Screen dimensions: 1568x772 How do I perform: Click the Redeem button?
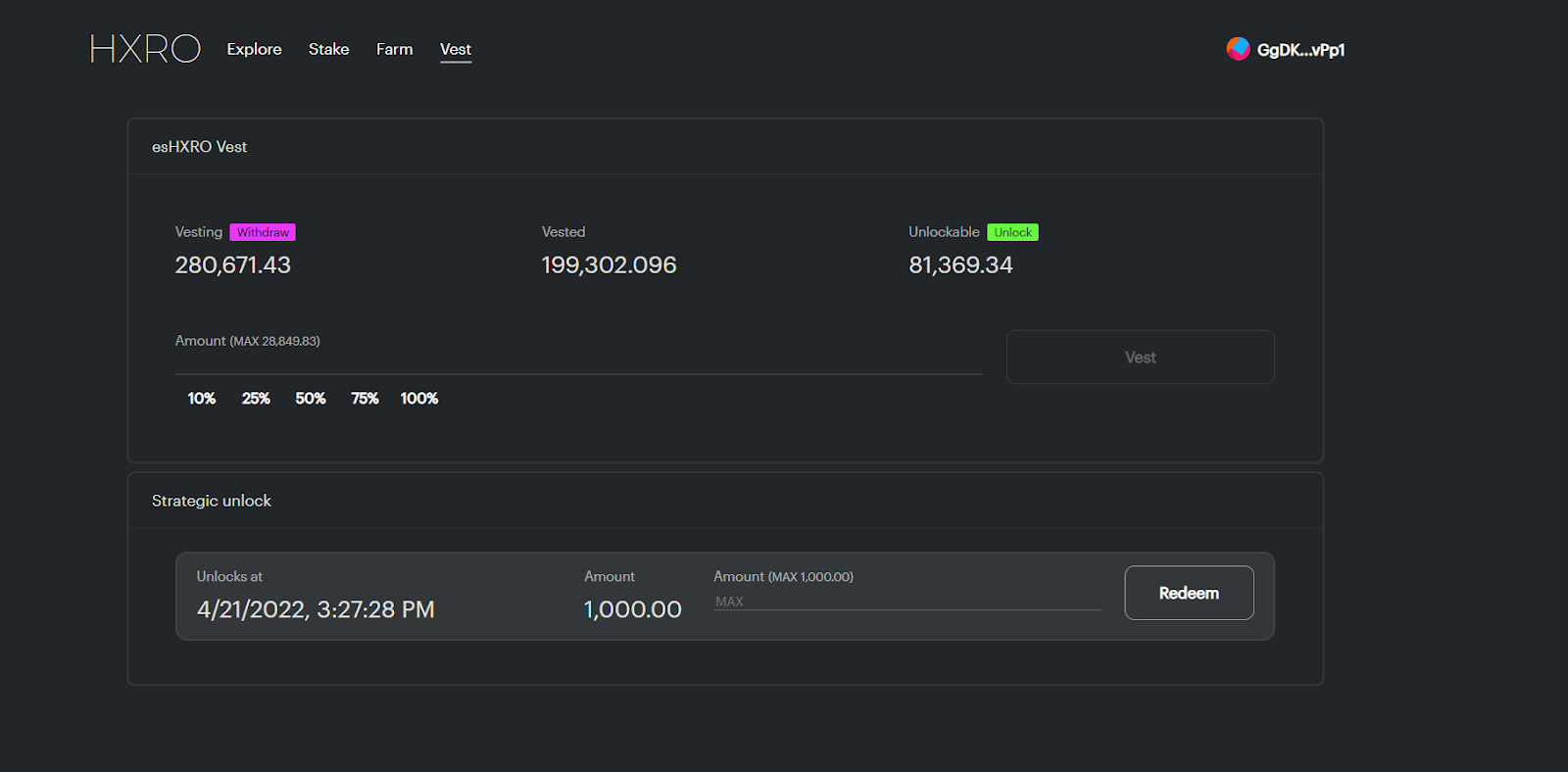[1189, 593]
